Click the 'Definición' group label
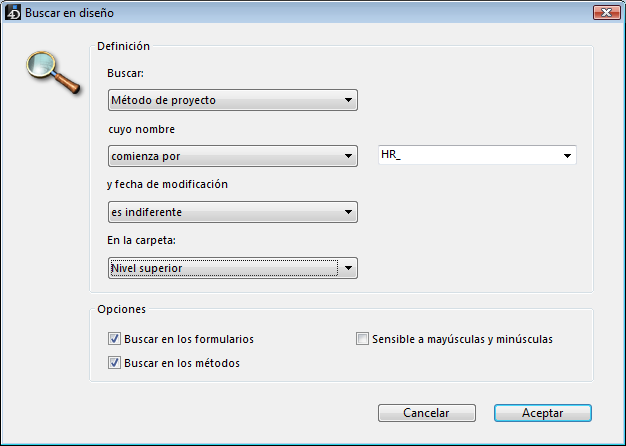The image size is (626, 446). click(123, 46)
